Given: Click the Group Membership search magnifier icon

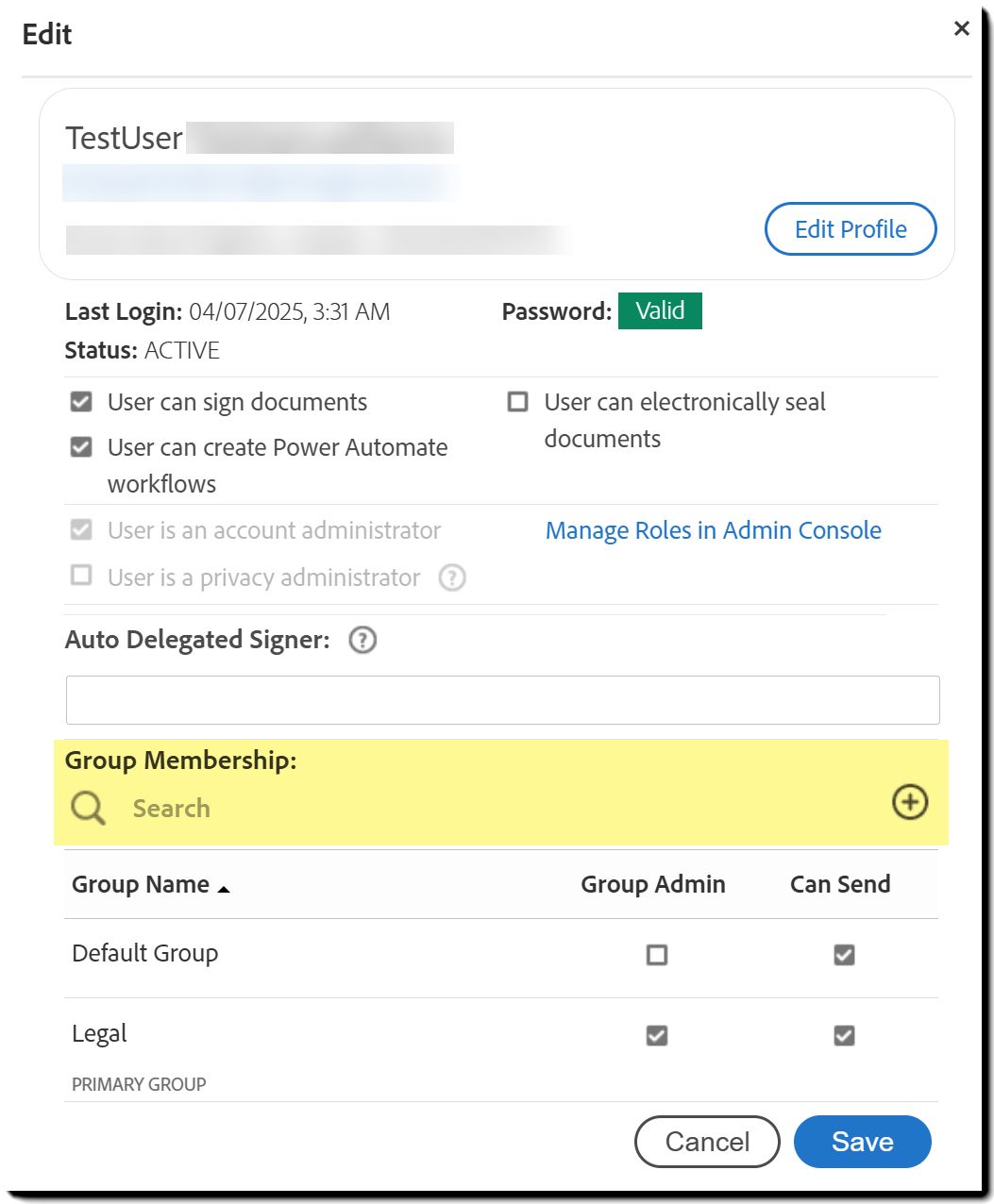Looking at the screenshot, I should 89,809.
